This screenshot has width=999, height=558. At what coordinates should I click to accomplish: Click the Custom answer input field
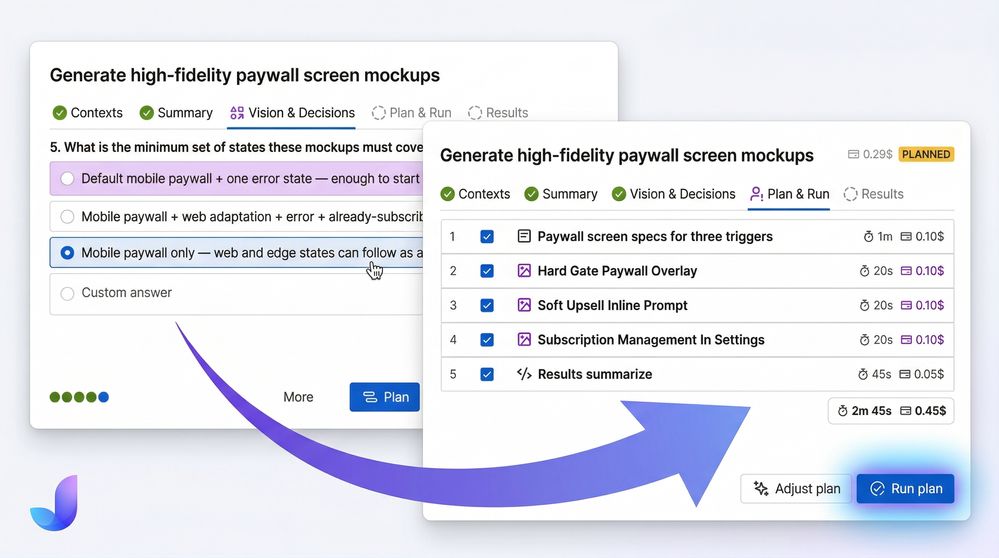pyautogui.click(x=237, y=293)
